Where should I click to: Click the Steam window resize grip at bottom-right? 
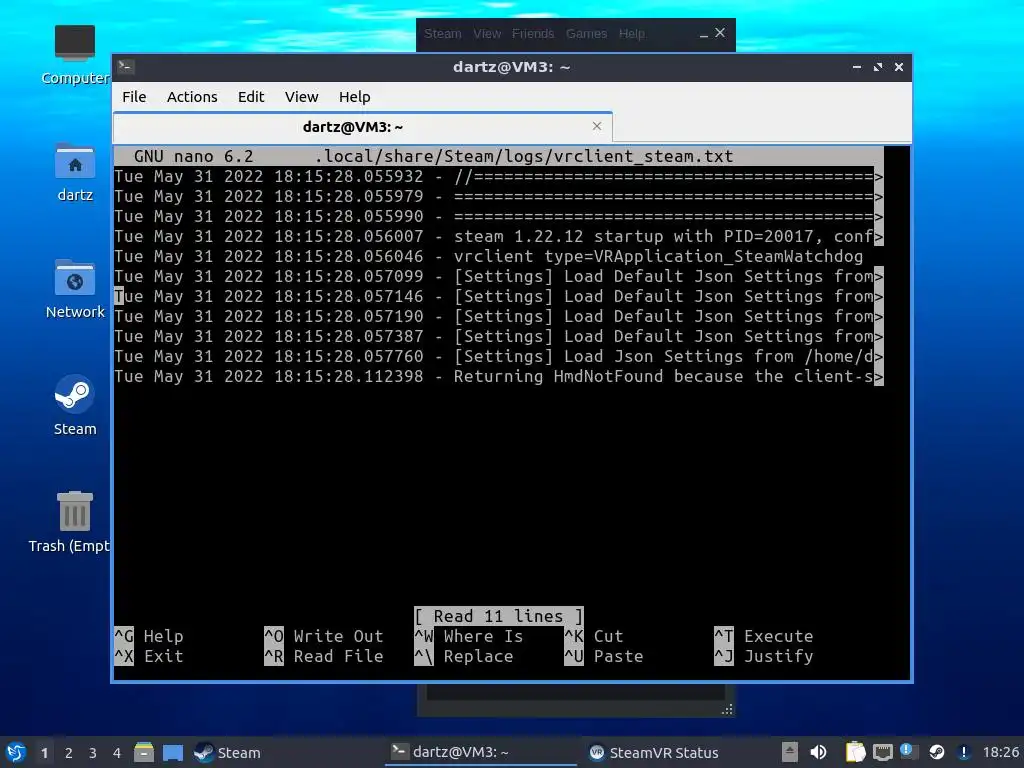coord(727,709)
